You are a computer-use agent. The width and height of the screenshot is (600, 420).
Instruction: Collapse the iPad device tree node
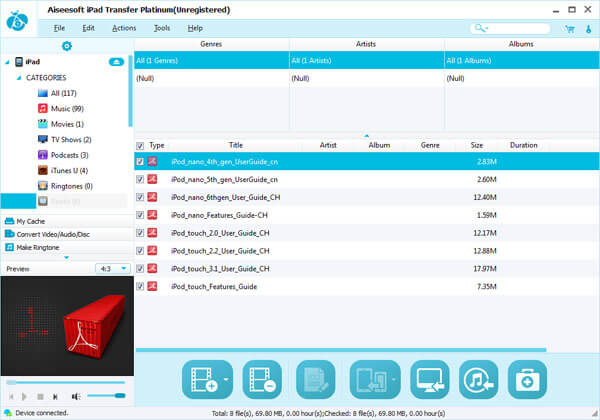[7, 62]
